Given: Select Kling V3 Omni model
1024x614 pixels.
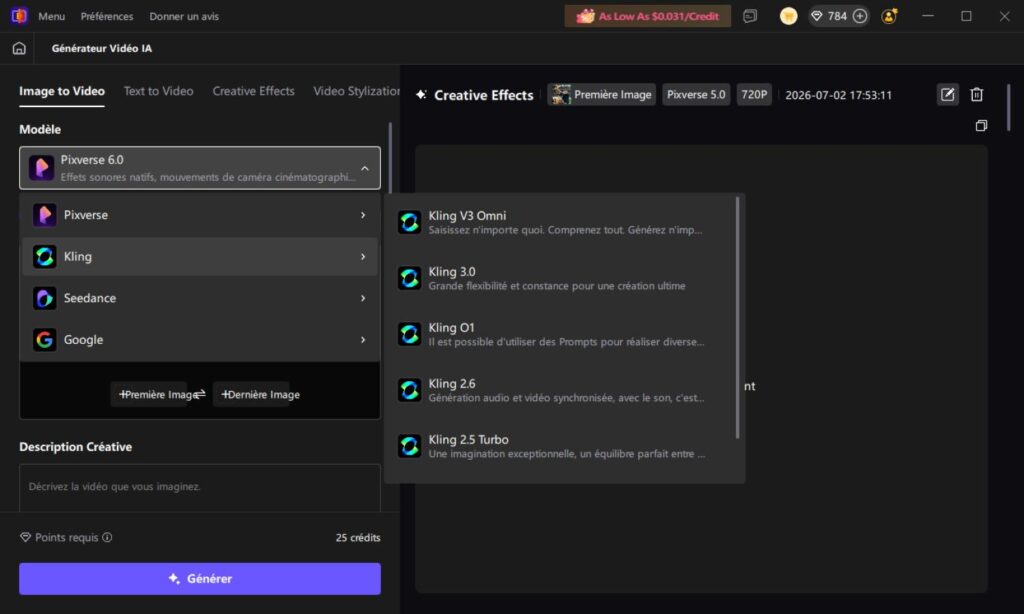Looking at the screenshot, I should 566,223.
